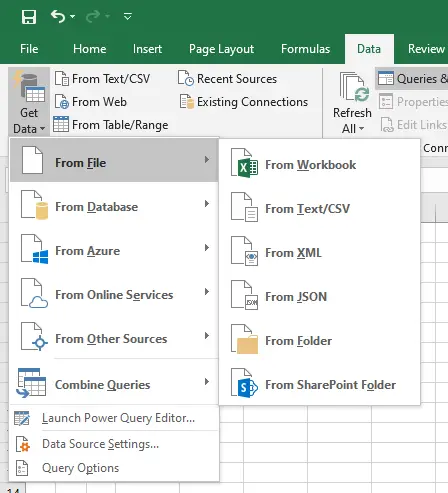Click the From Azure Windows-logo icon

click(x=40, y=257)
